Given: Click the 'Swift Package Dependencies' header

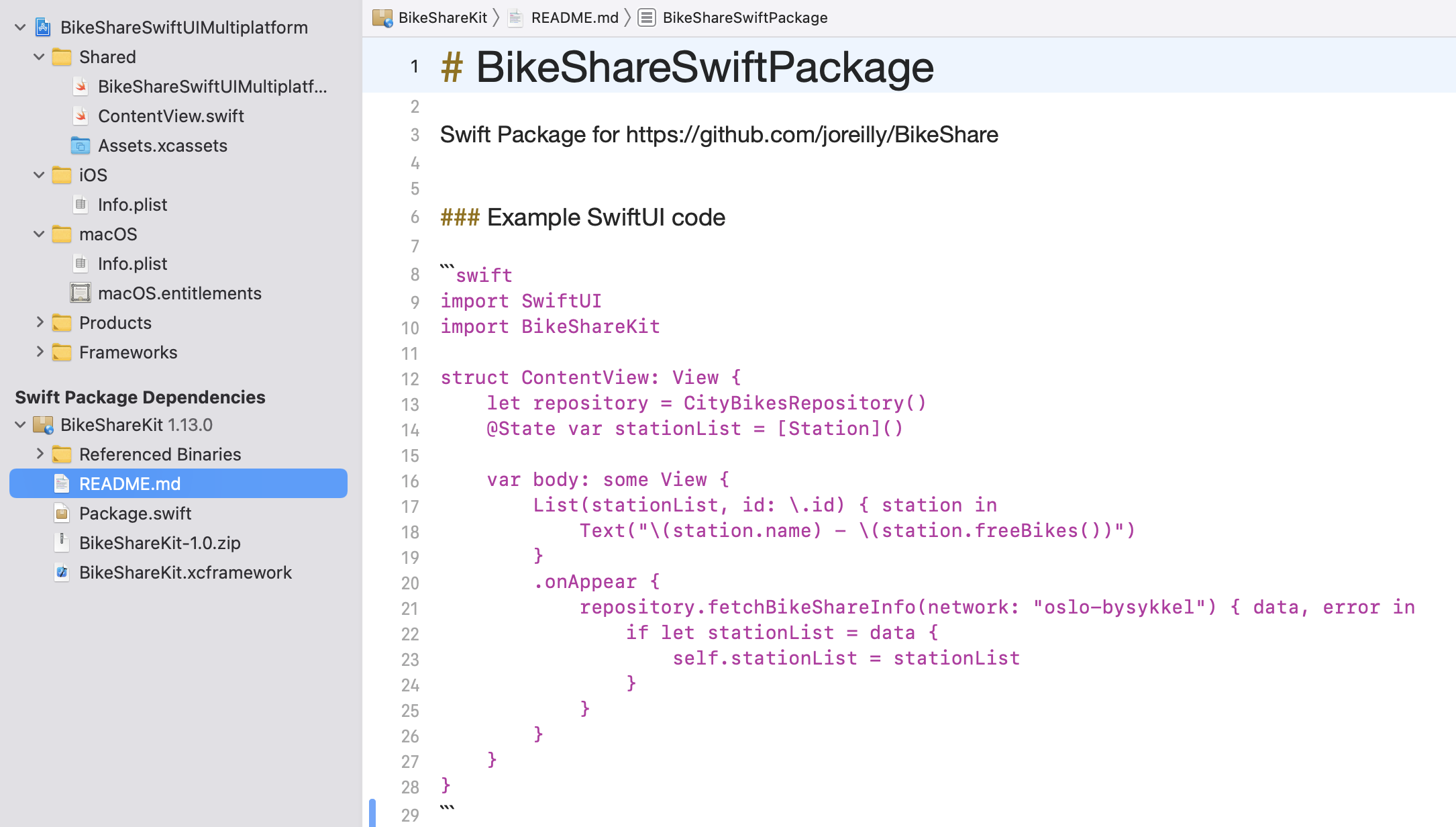Looking at the screenshot, I should 140,397.
